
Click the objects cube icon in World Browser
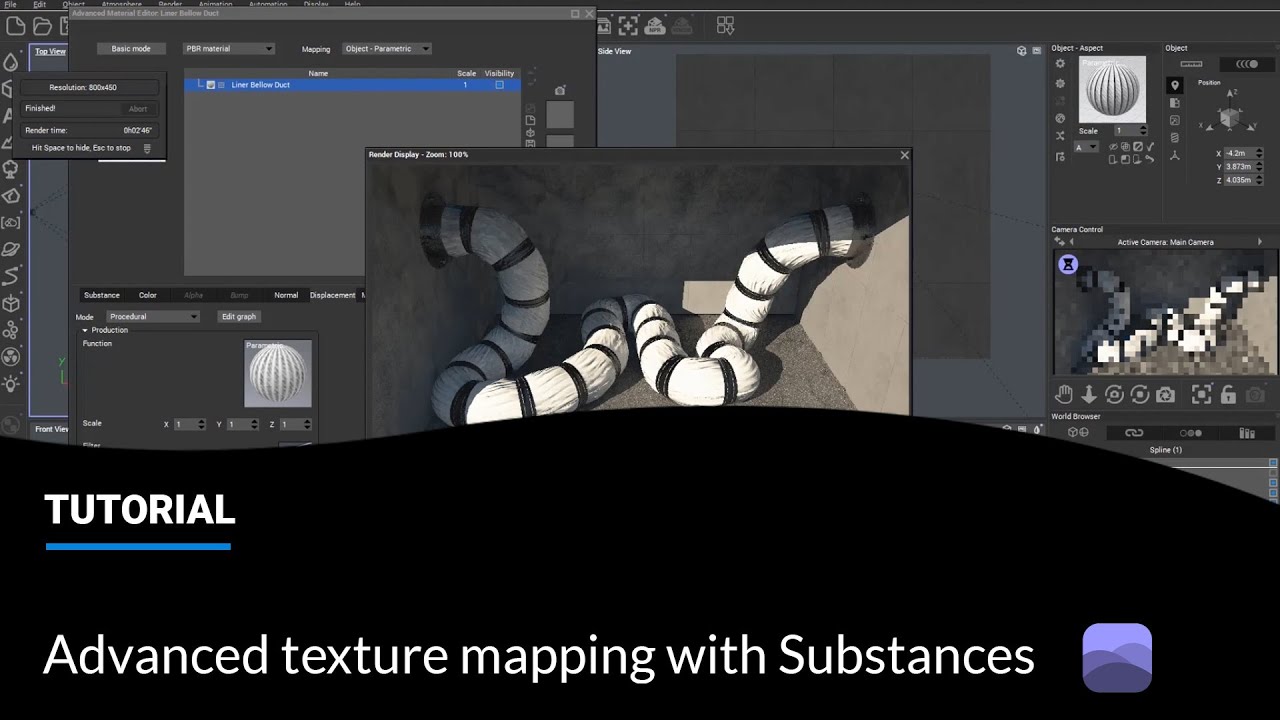1078,433
